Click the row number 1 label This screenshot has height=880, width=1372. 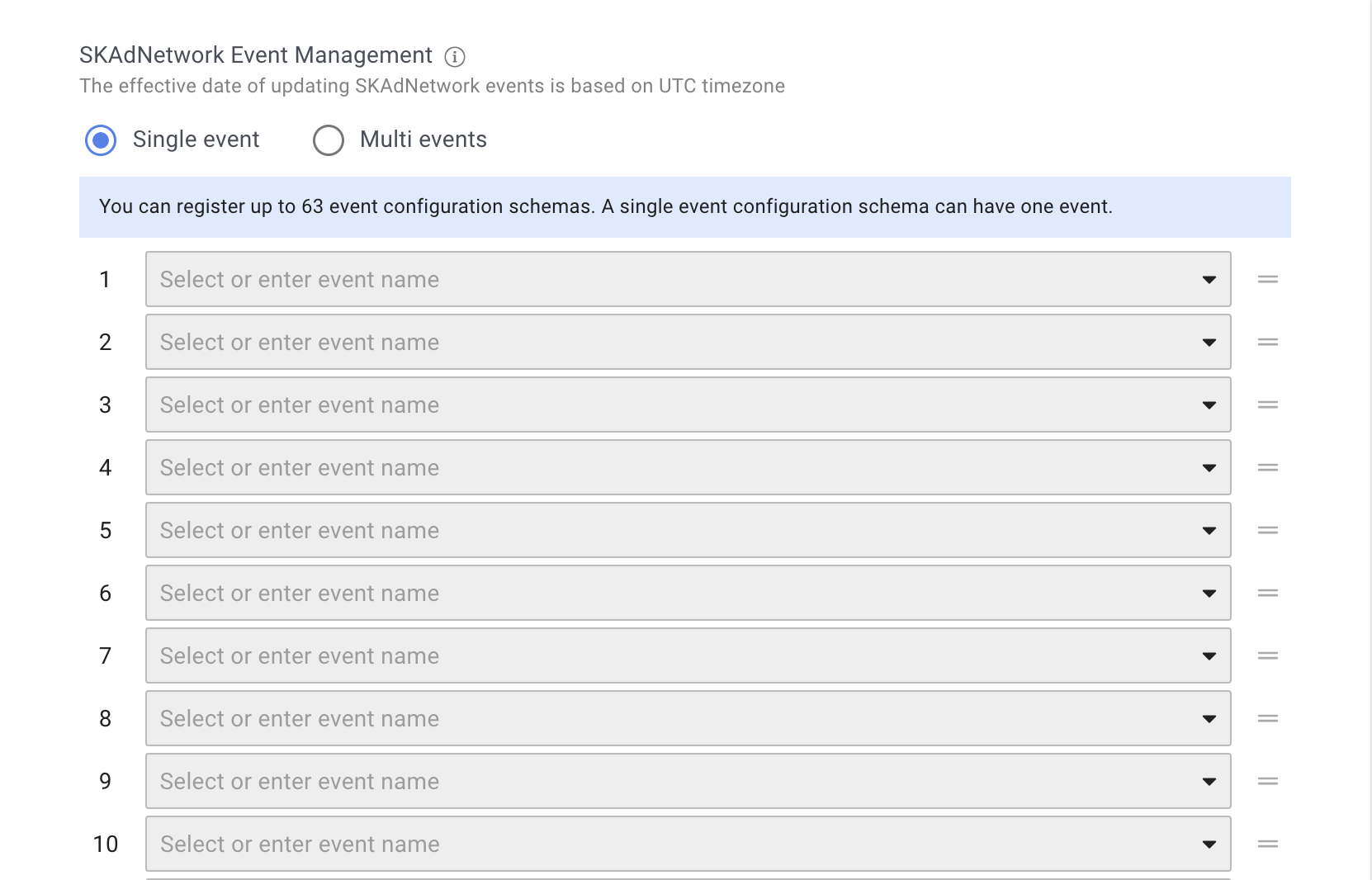tap(105, 280)
